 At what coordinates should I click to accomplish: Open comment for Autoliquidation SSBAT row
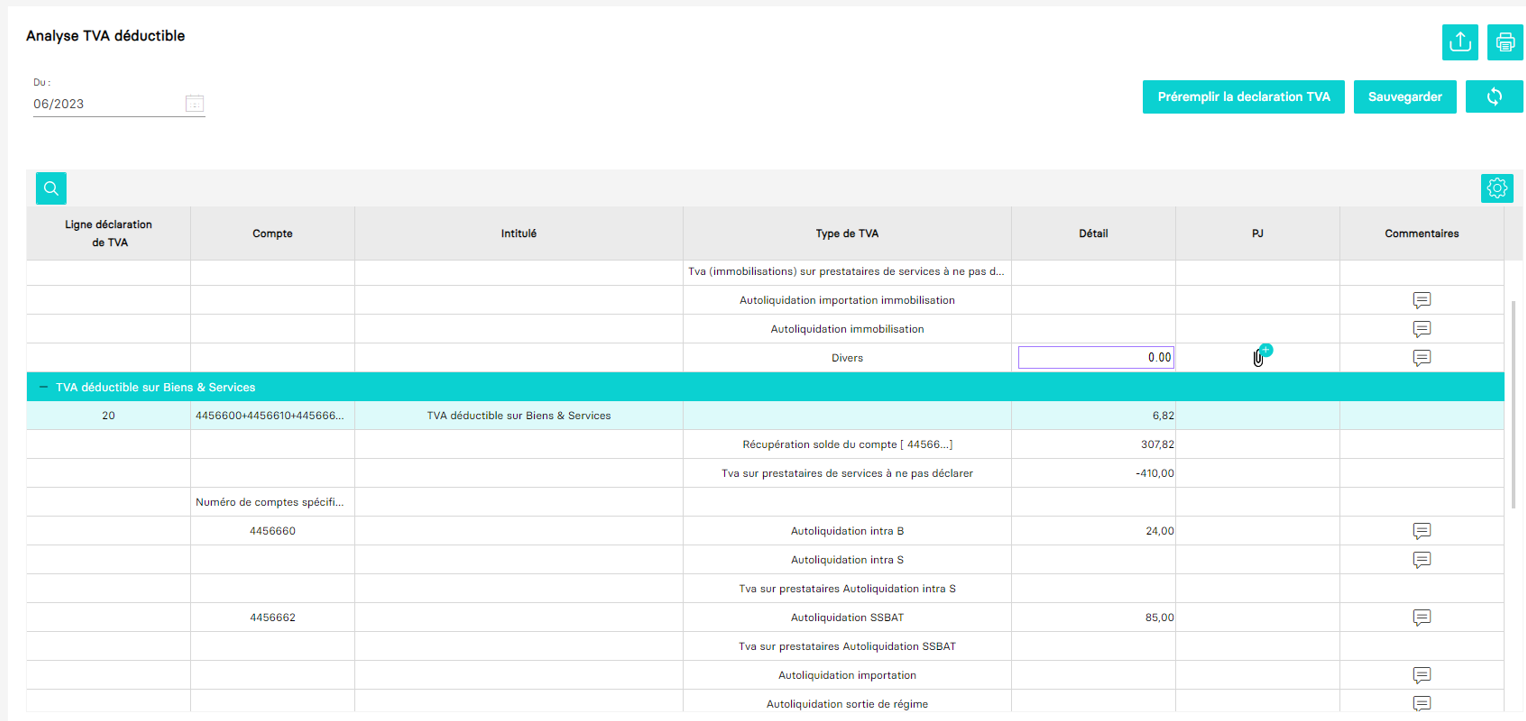coord(1422,617)
